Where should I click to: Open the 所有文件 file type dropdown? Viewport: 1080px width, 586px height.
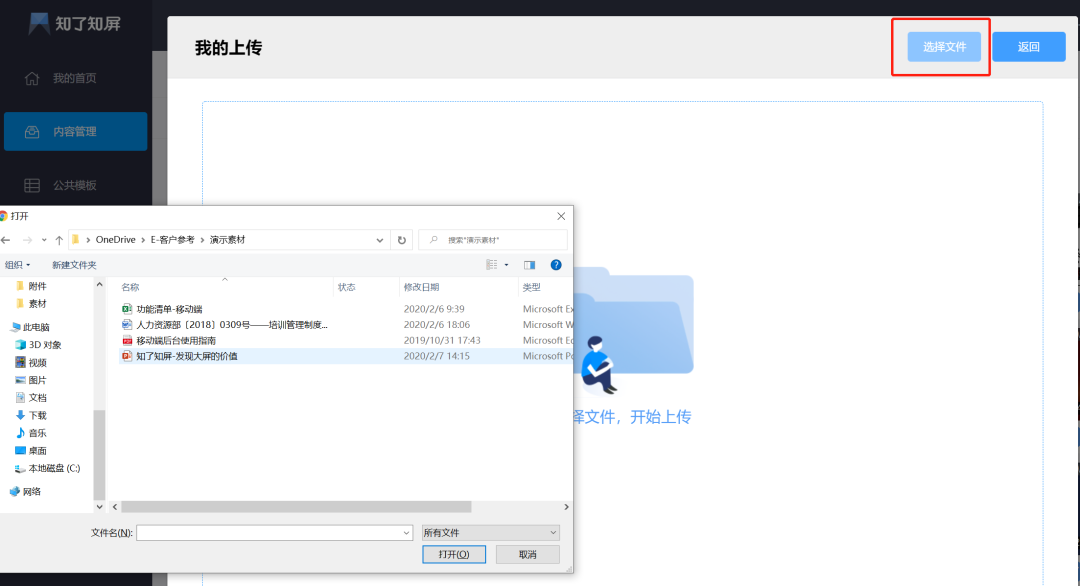(490, 533)
